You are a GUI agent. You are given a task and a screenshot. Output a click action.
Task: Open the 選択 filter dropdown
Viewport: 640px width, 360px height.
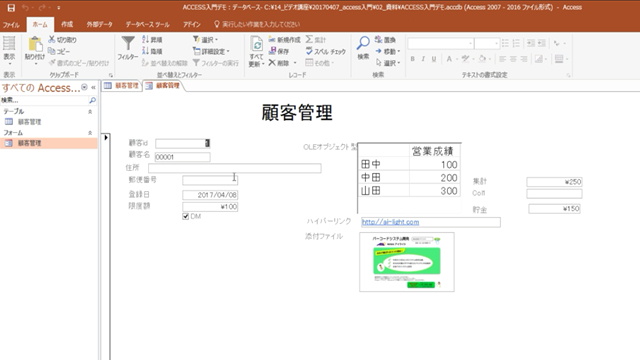point(205,40)
